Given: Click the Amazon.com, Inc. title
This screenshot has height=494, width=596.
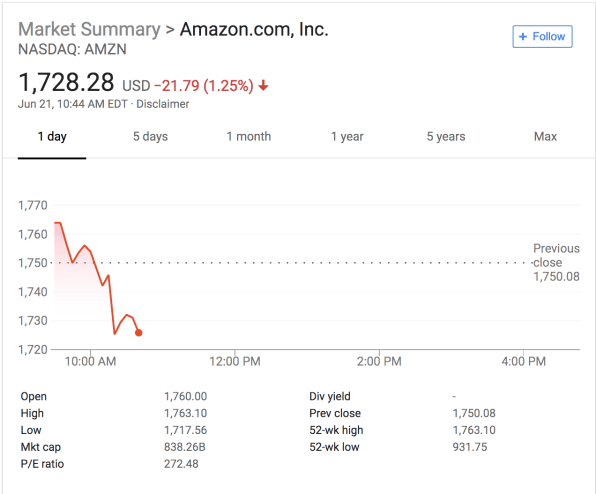Looking at the screenshot, I should [x=254, y=29].
